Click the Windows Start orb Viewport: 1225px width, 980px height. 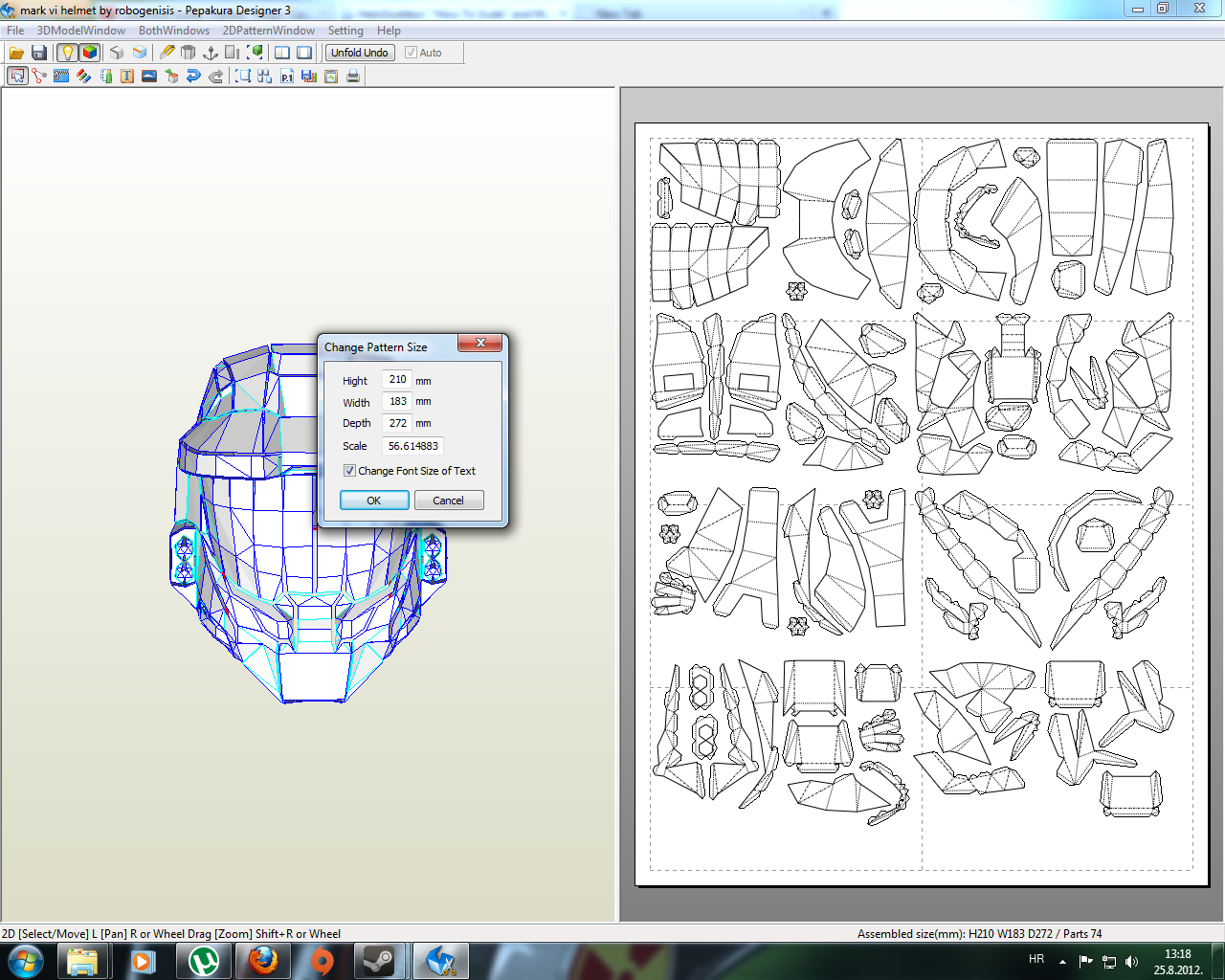click(x=26, y=961)
